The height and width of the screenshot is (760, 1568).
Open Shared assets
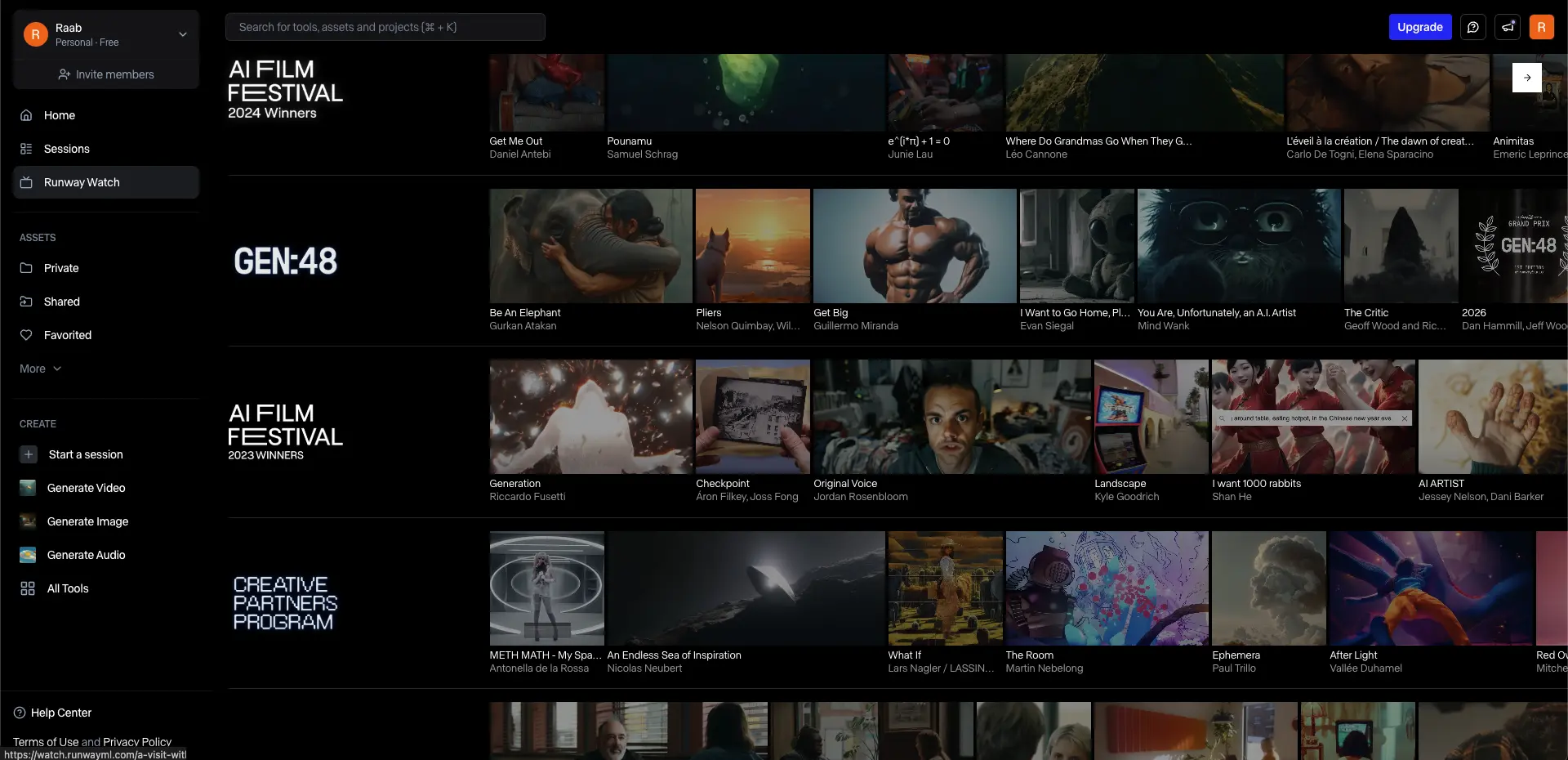point(106,302)
